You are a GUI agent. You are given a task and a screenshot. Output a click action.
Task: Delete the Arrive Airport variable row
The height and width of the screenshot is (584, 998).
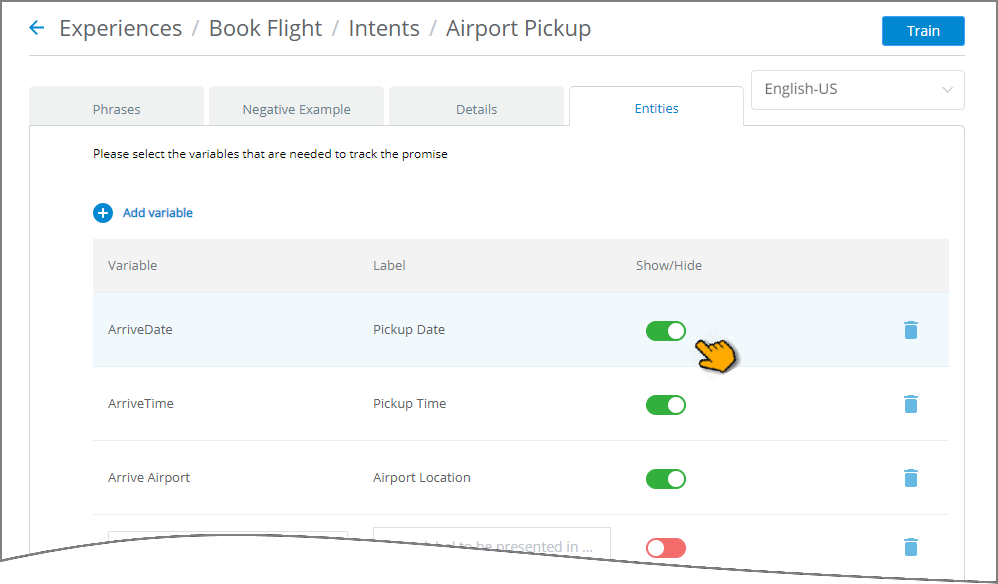(x=911, y=478)
